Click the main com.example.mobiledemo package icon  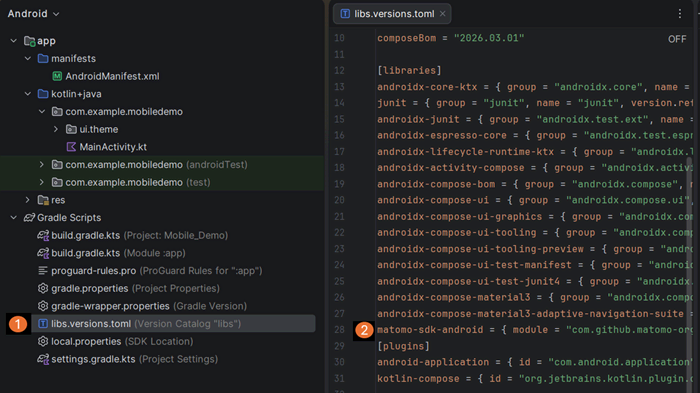point(57,112)
